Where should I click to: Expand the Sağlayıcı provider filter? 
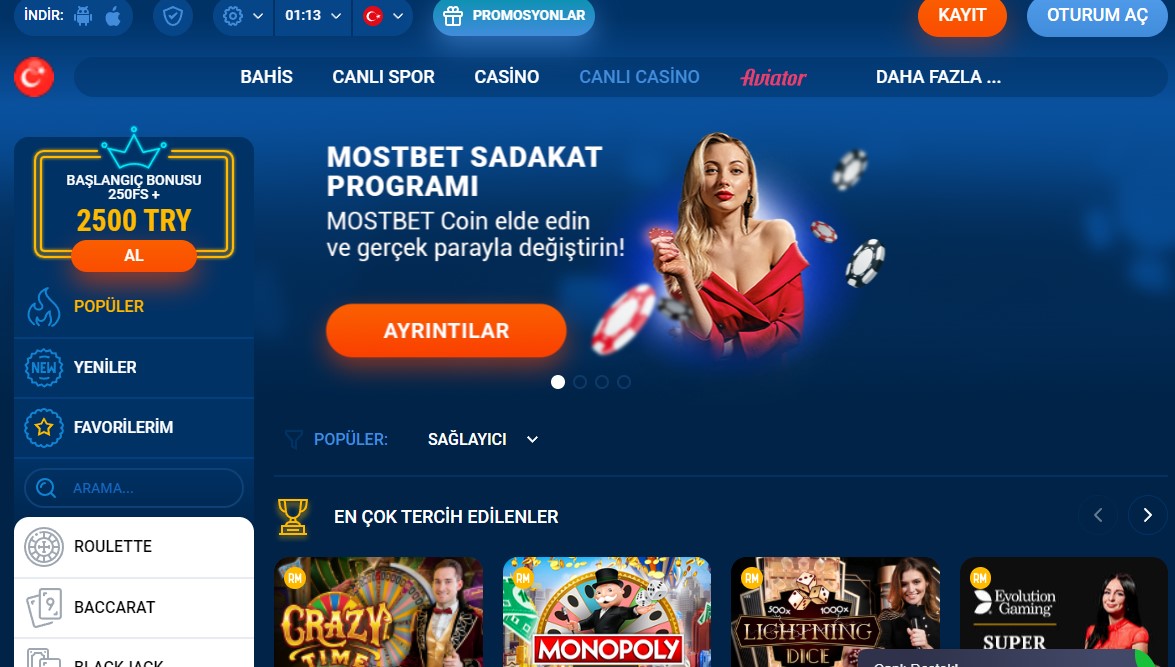[483, 439]
